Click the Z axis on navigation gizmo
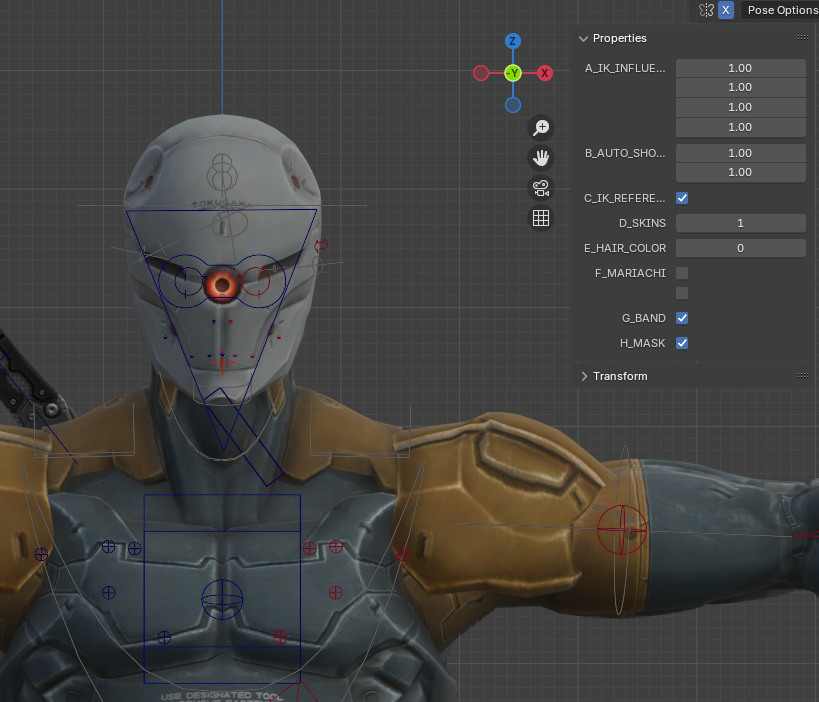The width and height of the screenshot is (819, 702). tap(513, 41)
